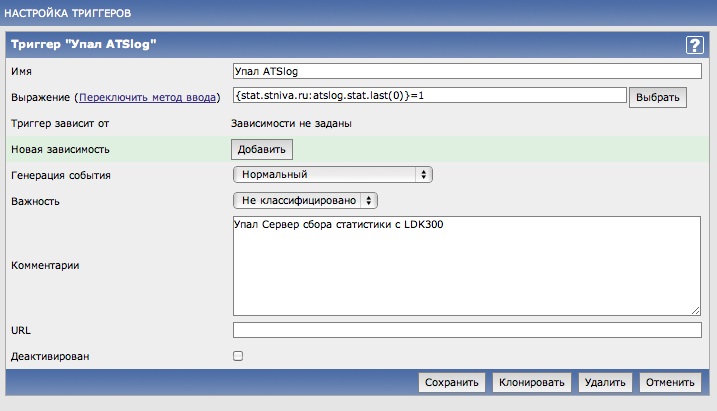This screenshot has width=717, height=411.
Task: Click the empty URL input field
Action: [467, 330]
